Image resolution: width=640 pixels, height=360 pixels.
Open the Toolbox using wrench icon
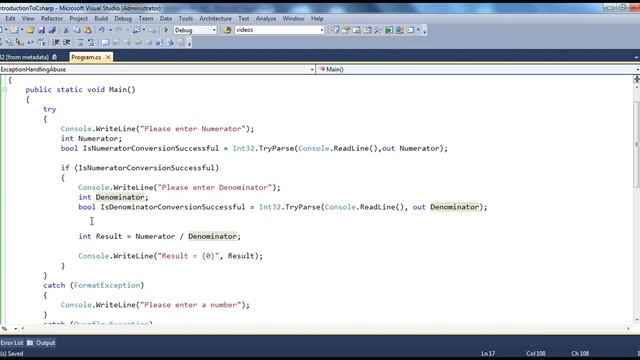point(378,30)
